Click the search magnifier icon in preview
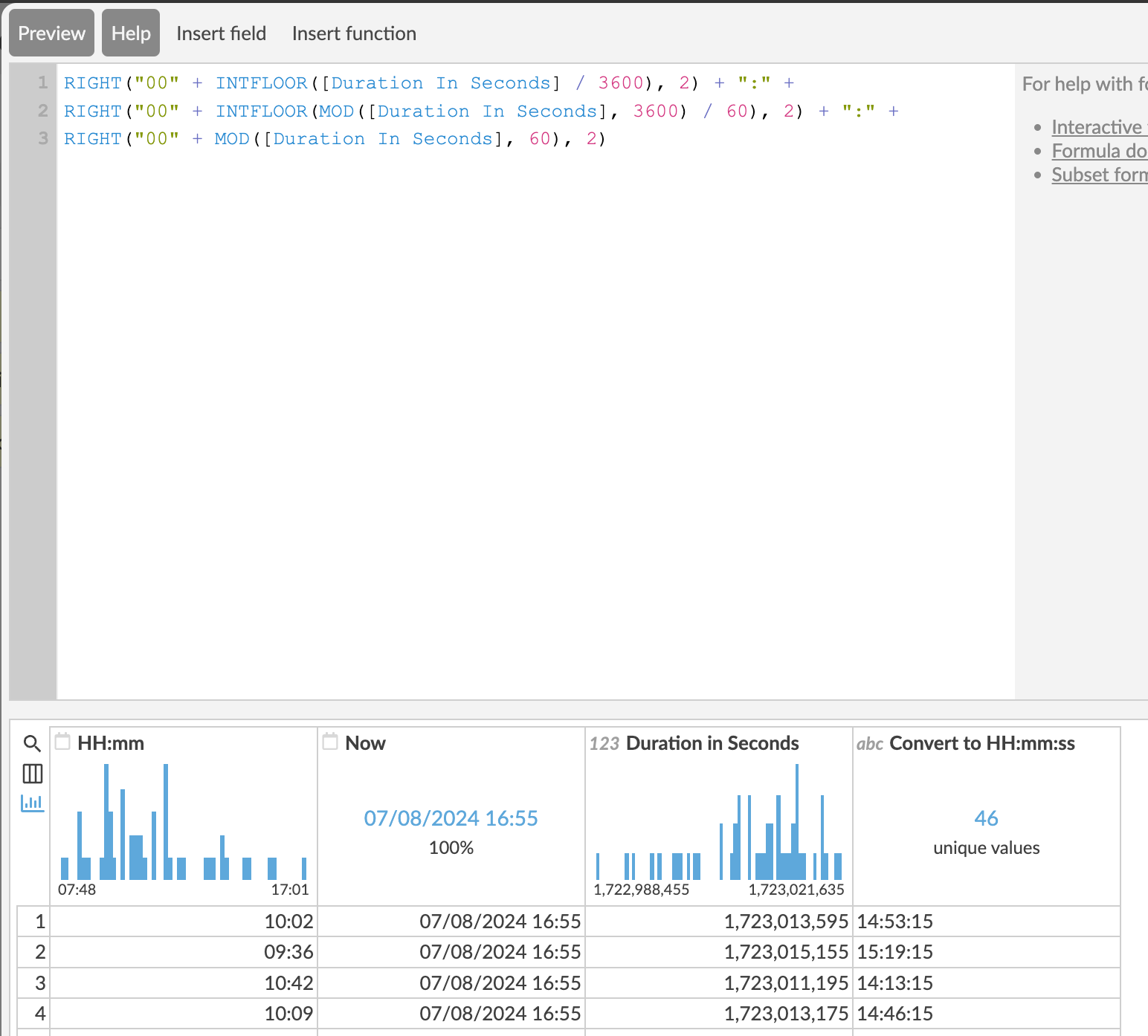This screenshot has width=1148, height=1036. tap(32, 743)
